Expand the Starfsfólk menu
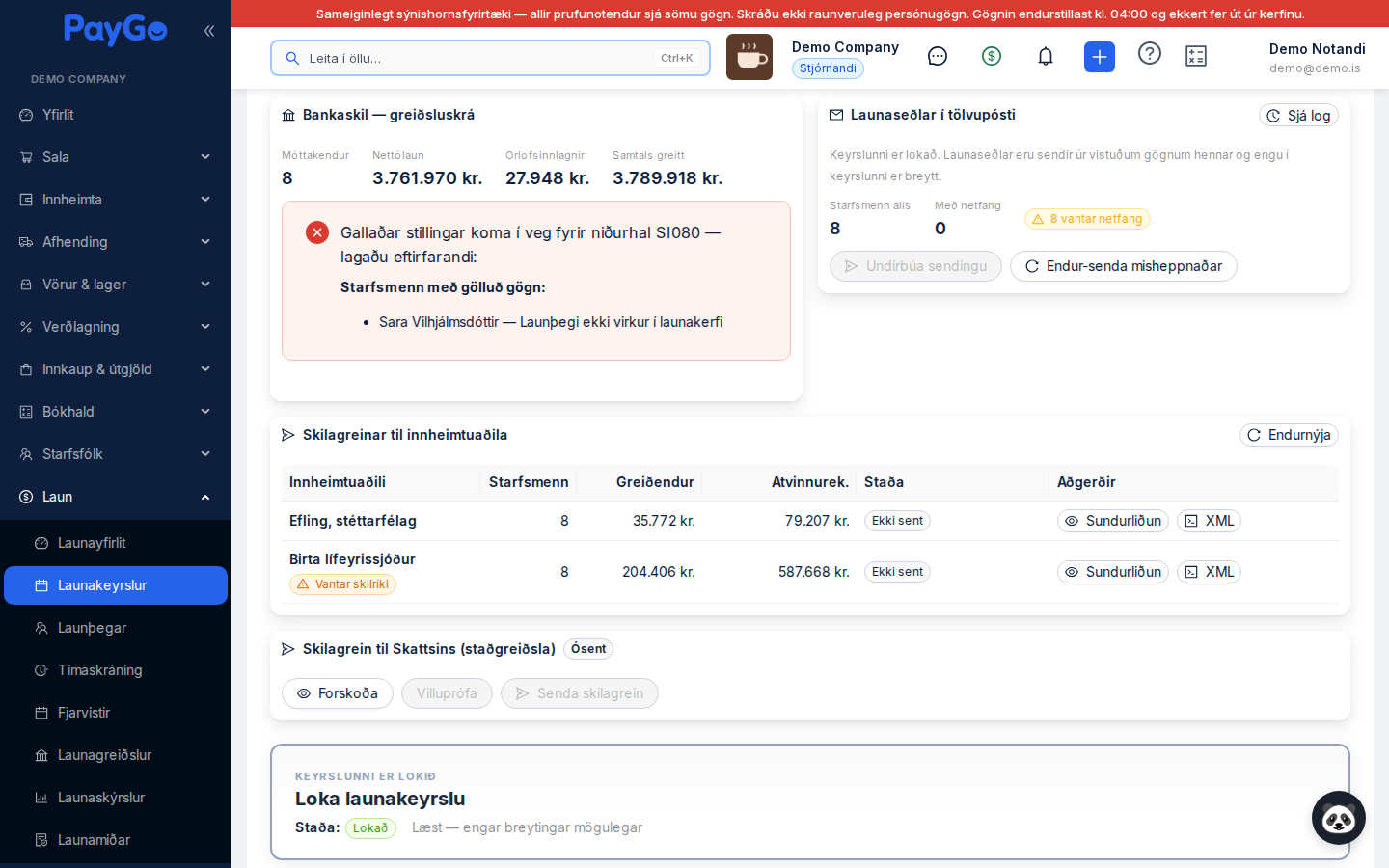 116,454
